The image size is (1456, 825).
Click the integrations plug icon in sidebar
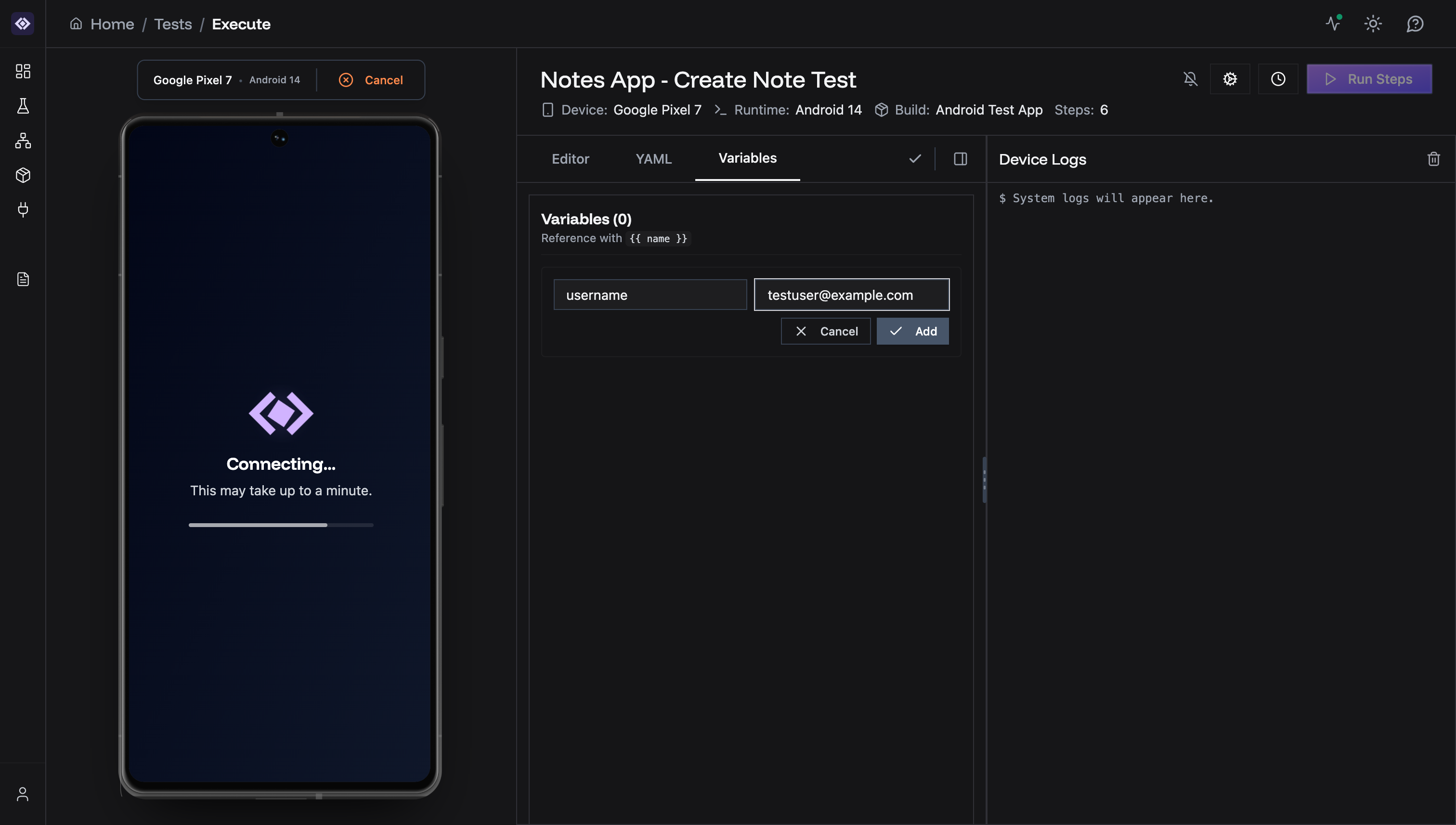pyautogui.click(x=23, y=210)
